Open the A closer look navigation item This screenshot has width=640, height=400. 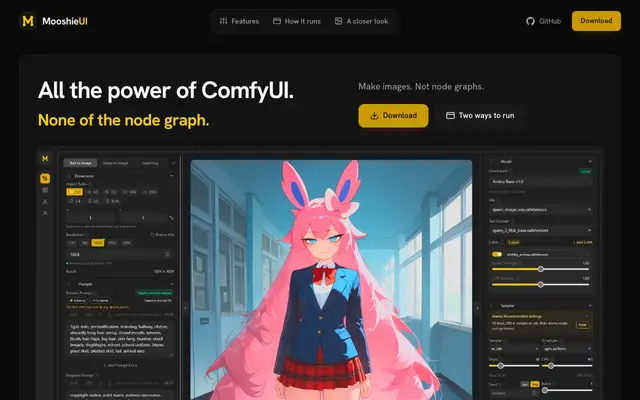coord(362,21)
